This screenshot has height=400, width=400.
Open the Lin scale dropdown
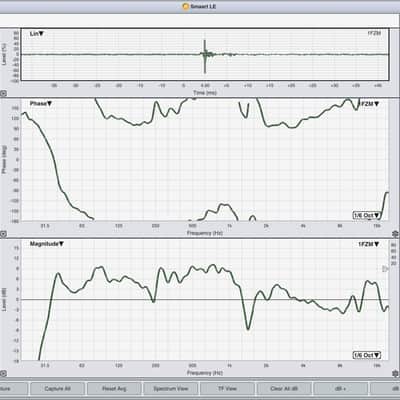(x=37, y=34)
